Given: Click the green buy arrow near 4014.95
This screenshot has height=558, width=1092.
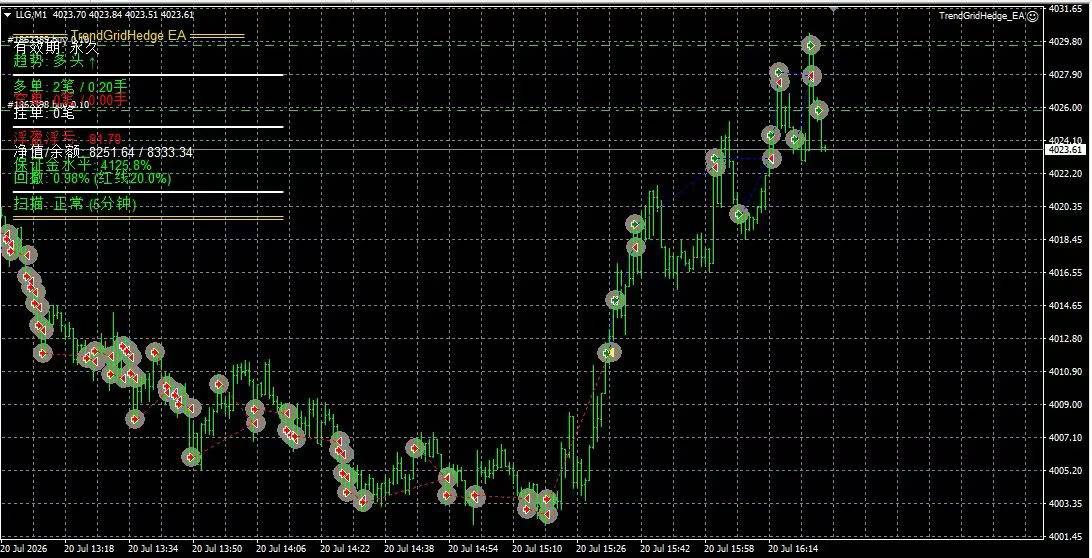Looking at the screenshot, I should click(616, 300).
